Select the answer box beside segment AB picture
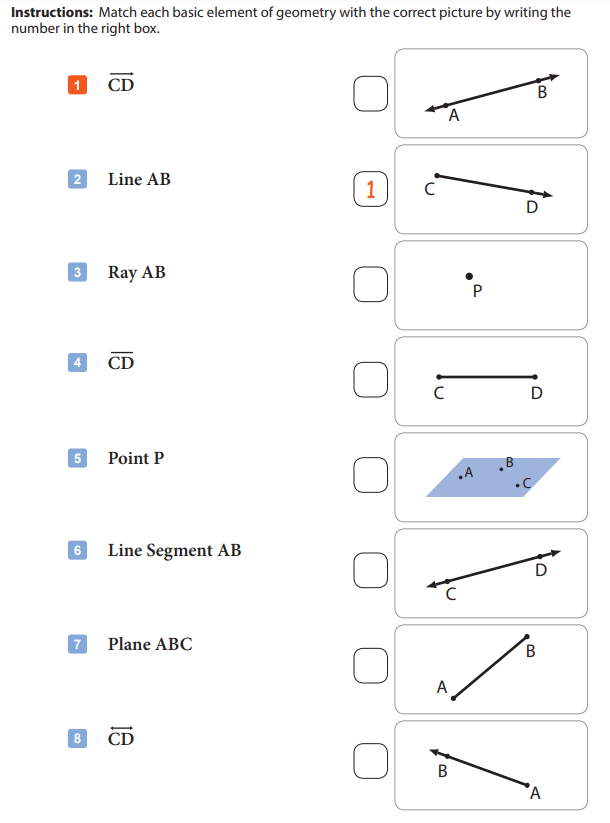Viewport: 610px width, 823px height. click(x=371, y=666)
